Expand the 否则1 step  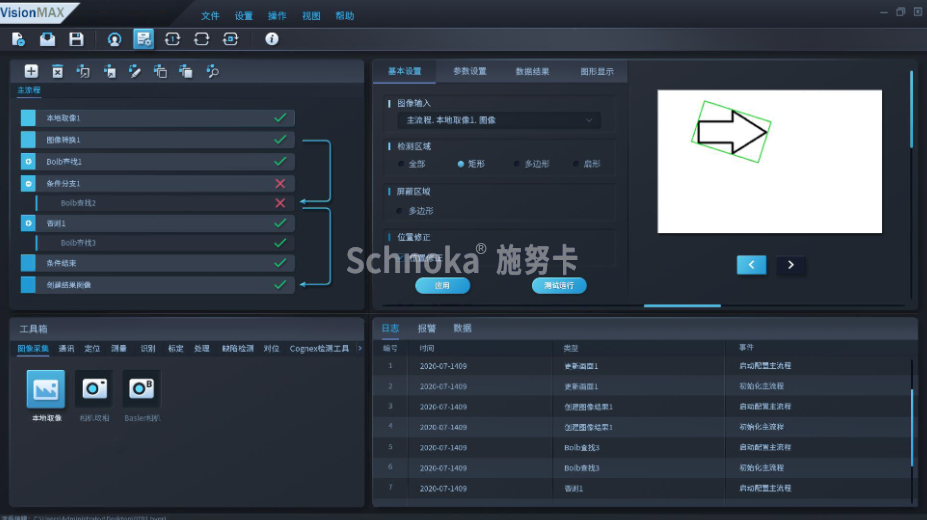coord(28,223)
